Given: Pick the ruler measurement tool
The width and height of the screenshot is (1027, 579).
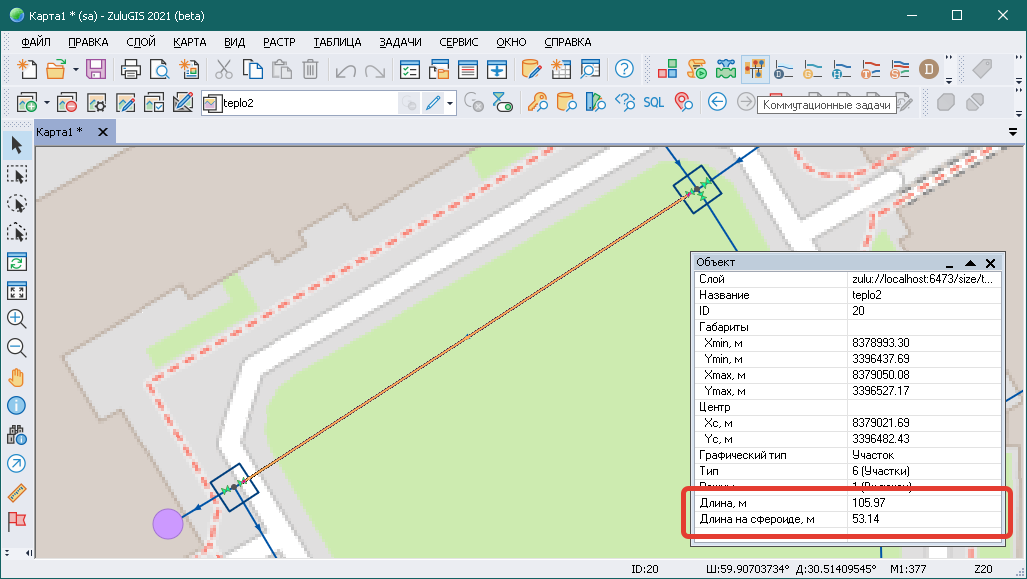Looking at the screenshot, I should 17,493.
